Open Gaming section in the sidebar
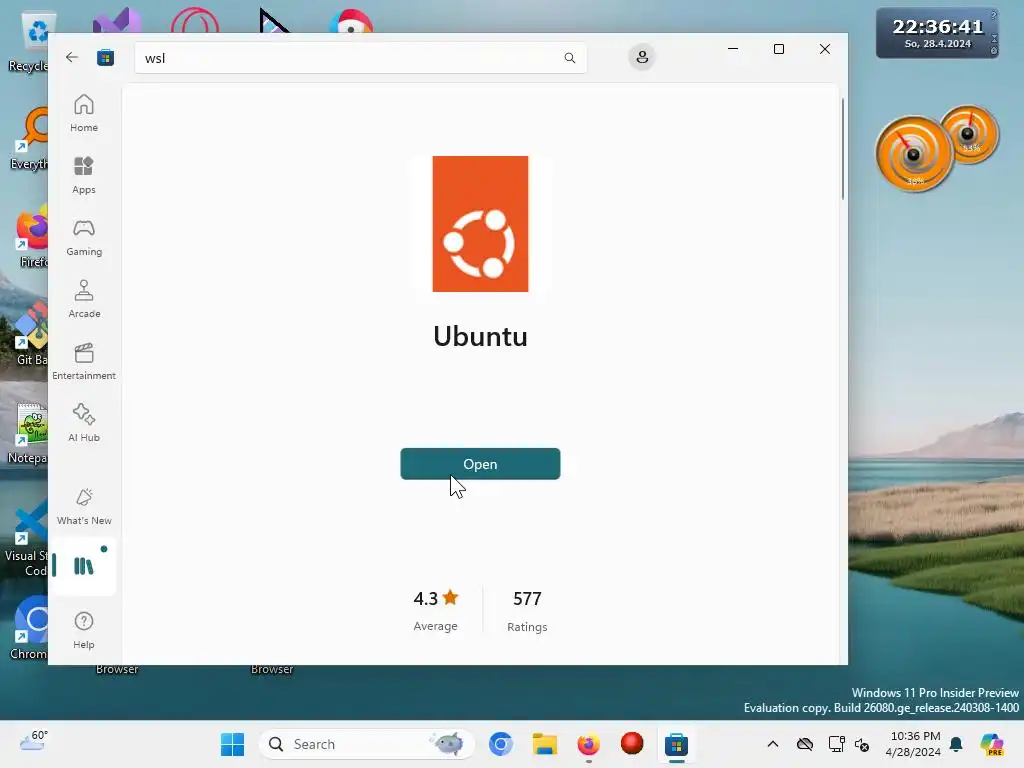The width and height of the screenshot is (1024, 768). (x=84, y=237)
